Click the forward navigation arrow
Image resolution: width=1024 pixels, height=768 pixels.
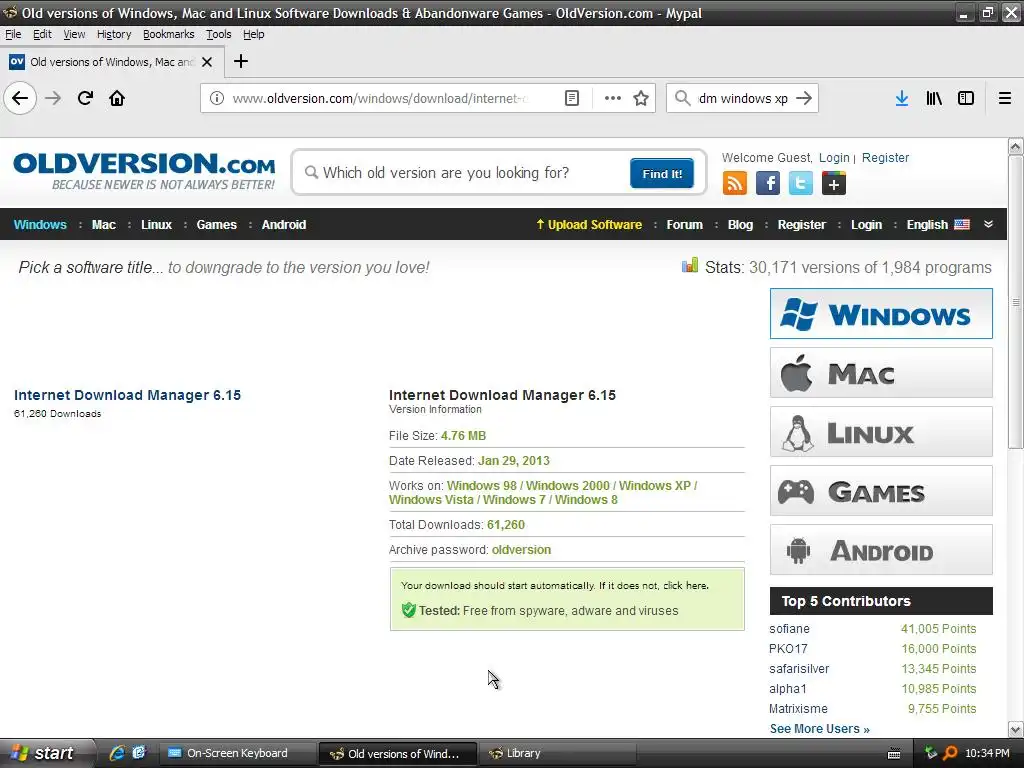(x=53, y=99)
